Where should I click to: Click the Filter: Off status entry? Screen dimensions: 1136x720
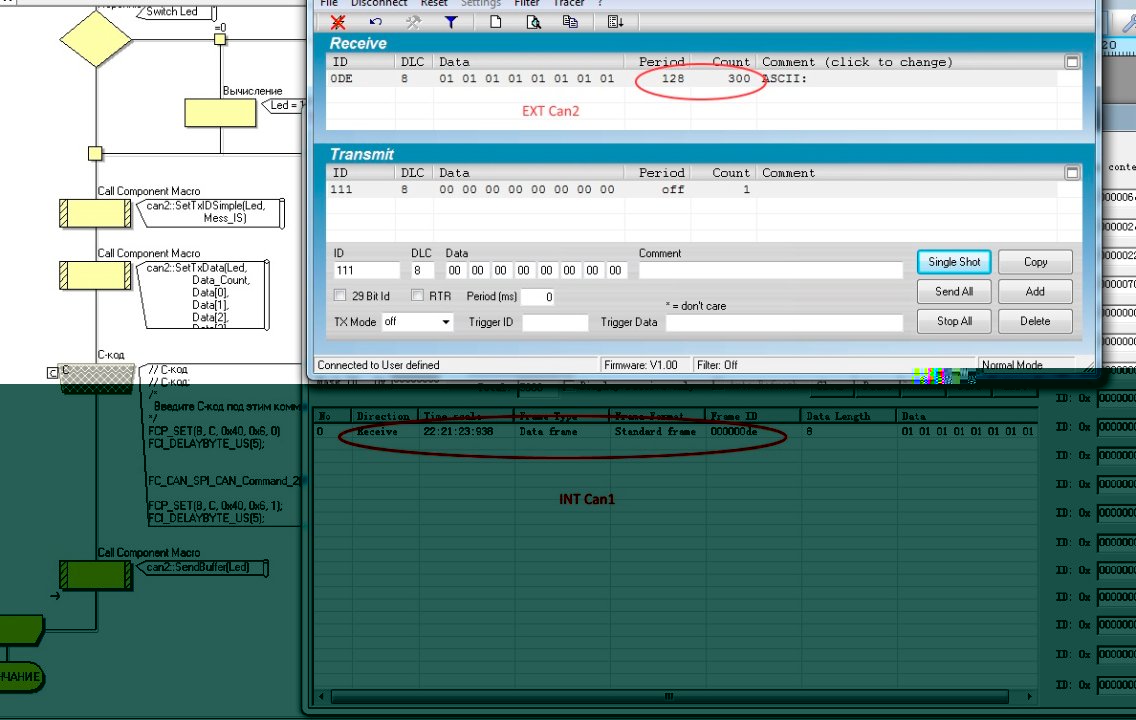[x=717, y=365]
